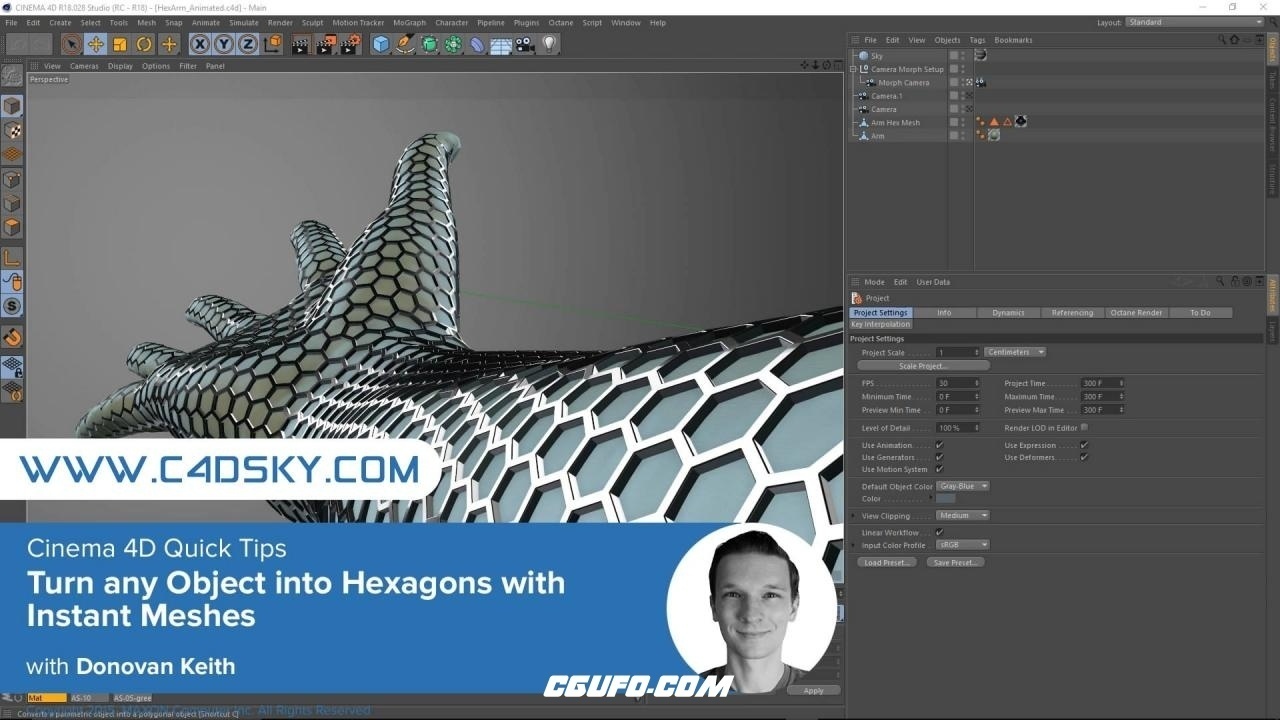Viewport: 1280px width, 720px height.
Task: Toggle the Z axis lock
Action: click(248, 44)
